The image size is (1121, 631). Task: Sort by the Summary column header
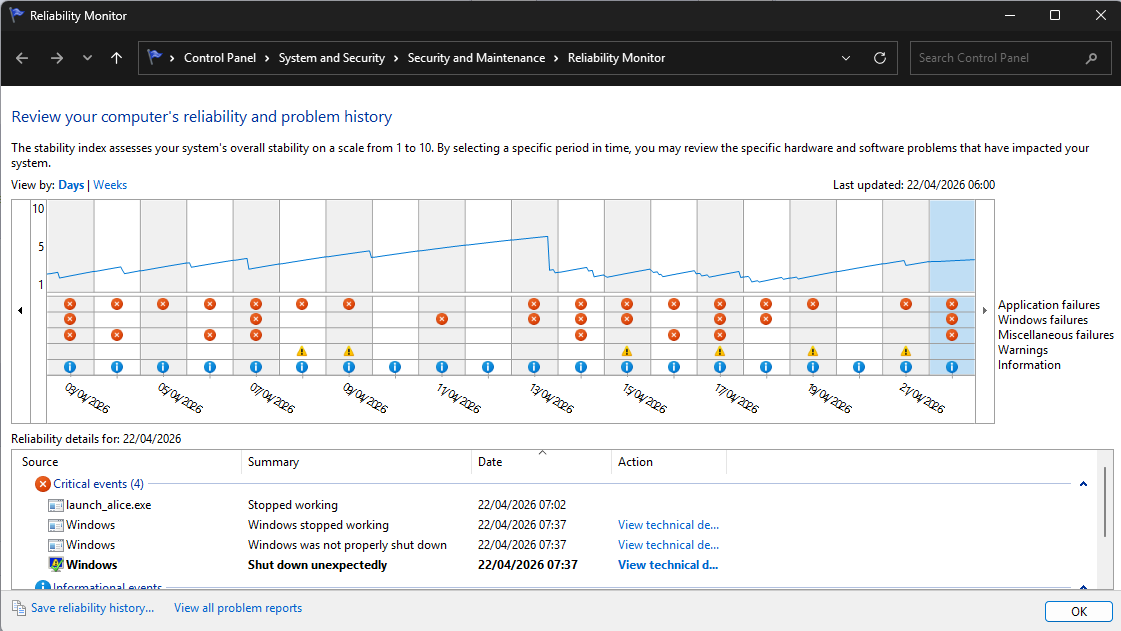(357, 462)
